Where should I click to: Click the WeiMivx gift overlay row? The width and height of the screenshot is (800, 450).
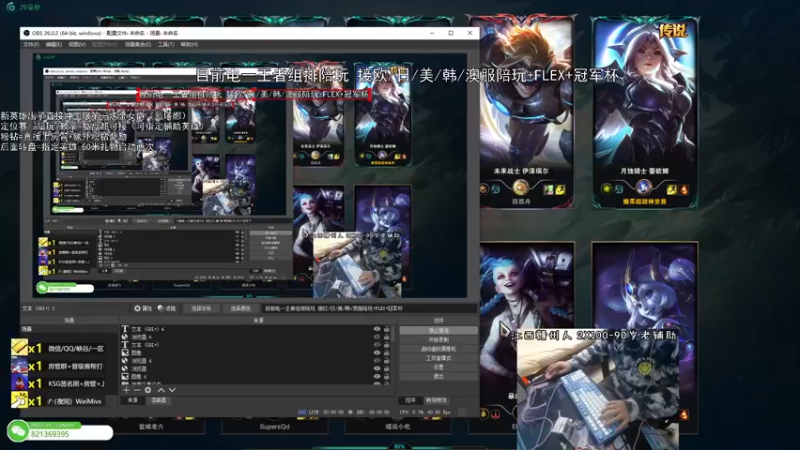[58, 401]
